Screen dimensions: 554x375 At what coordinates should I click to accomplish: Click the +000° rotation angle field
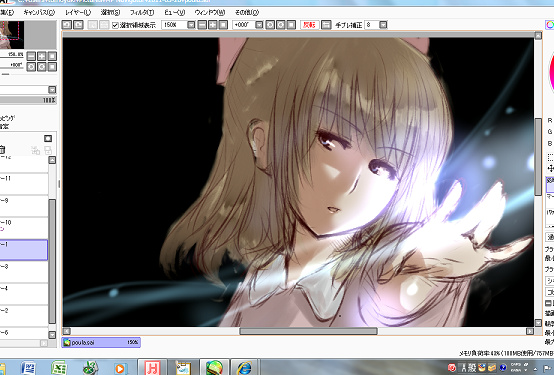pos(243,25)
